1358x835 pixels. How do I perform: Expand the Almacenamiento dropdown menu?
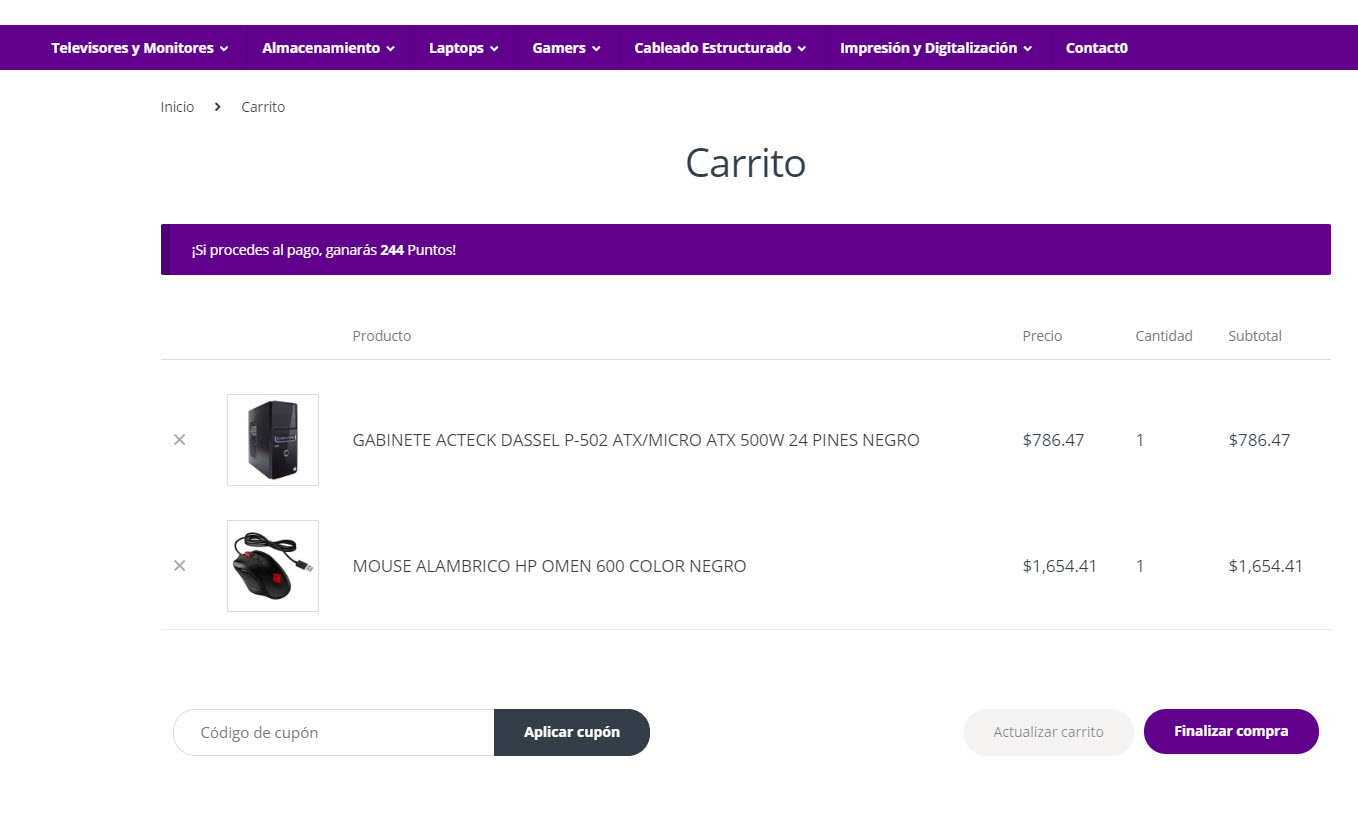tap(328, 48)
